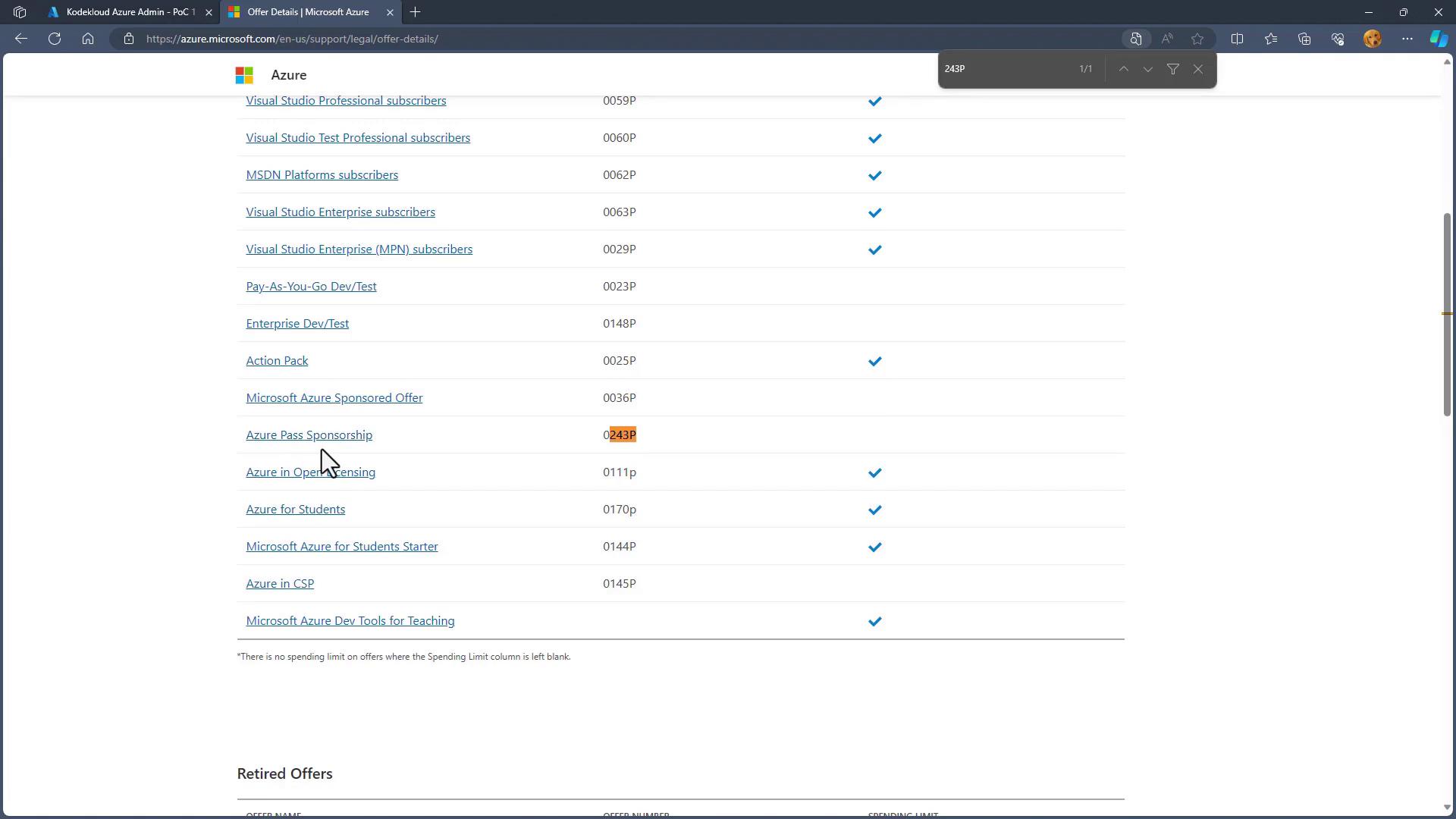Image resolution: width=1456 pixels, height=819 pixels.
Task: Click the Read aloud icon
Action: coord(1167,39)
